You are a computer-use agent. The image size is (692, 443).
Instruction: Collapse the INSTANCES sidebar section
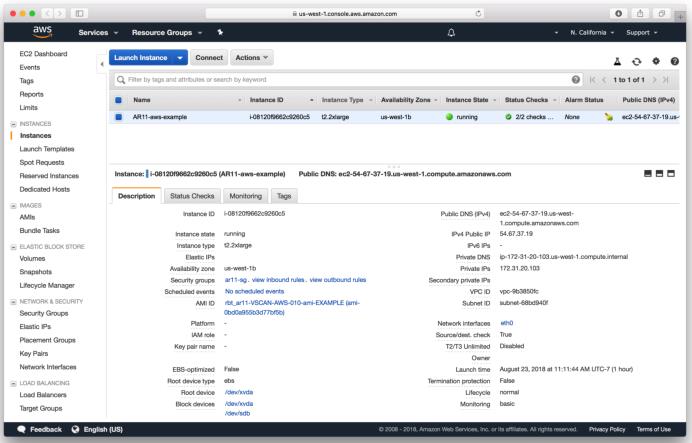pos(13,124)
